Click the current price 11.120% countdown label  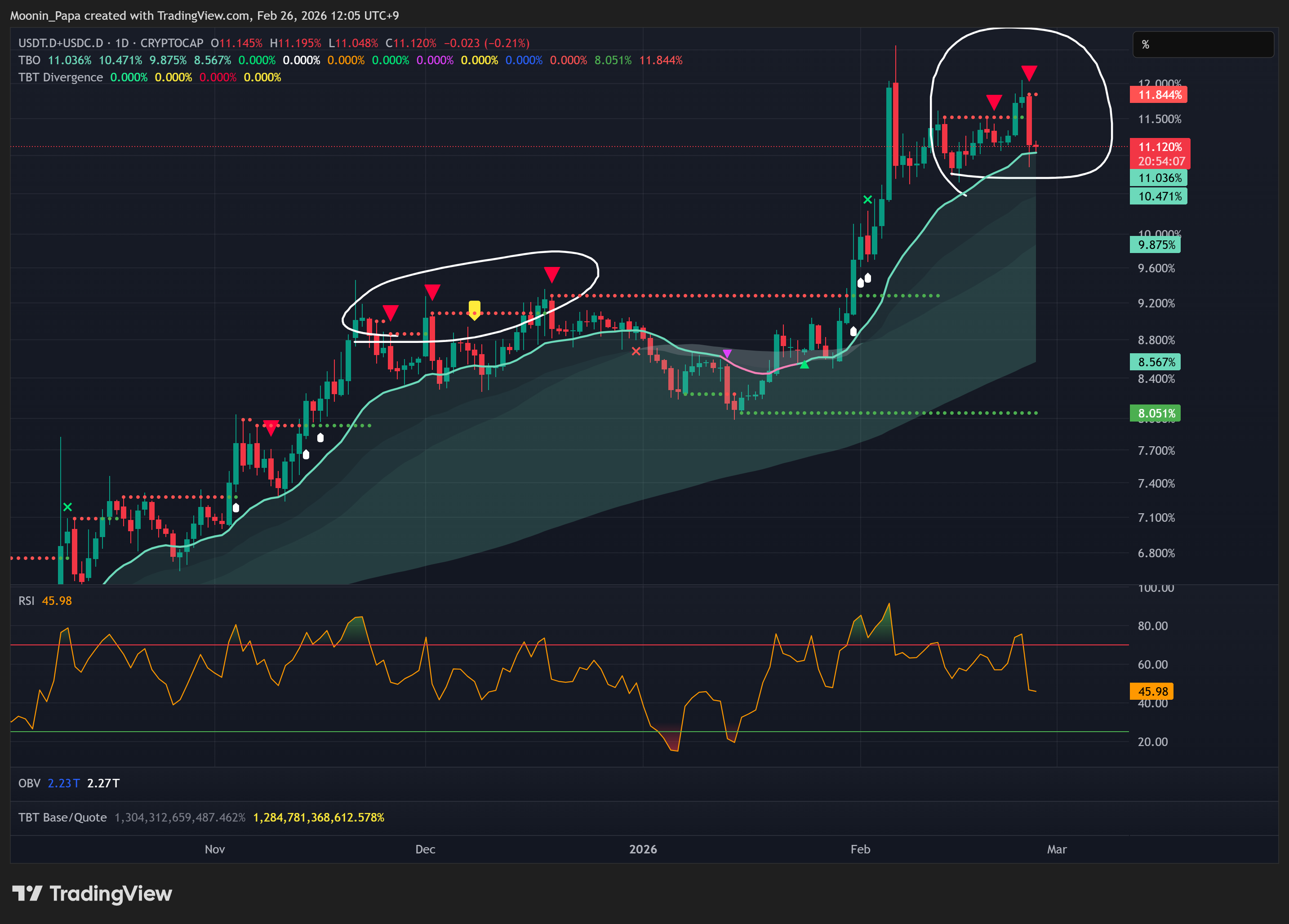coord(1160,154)
